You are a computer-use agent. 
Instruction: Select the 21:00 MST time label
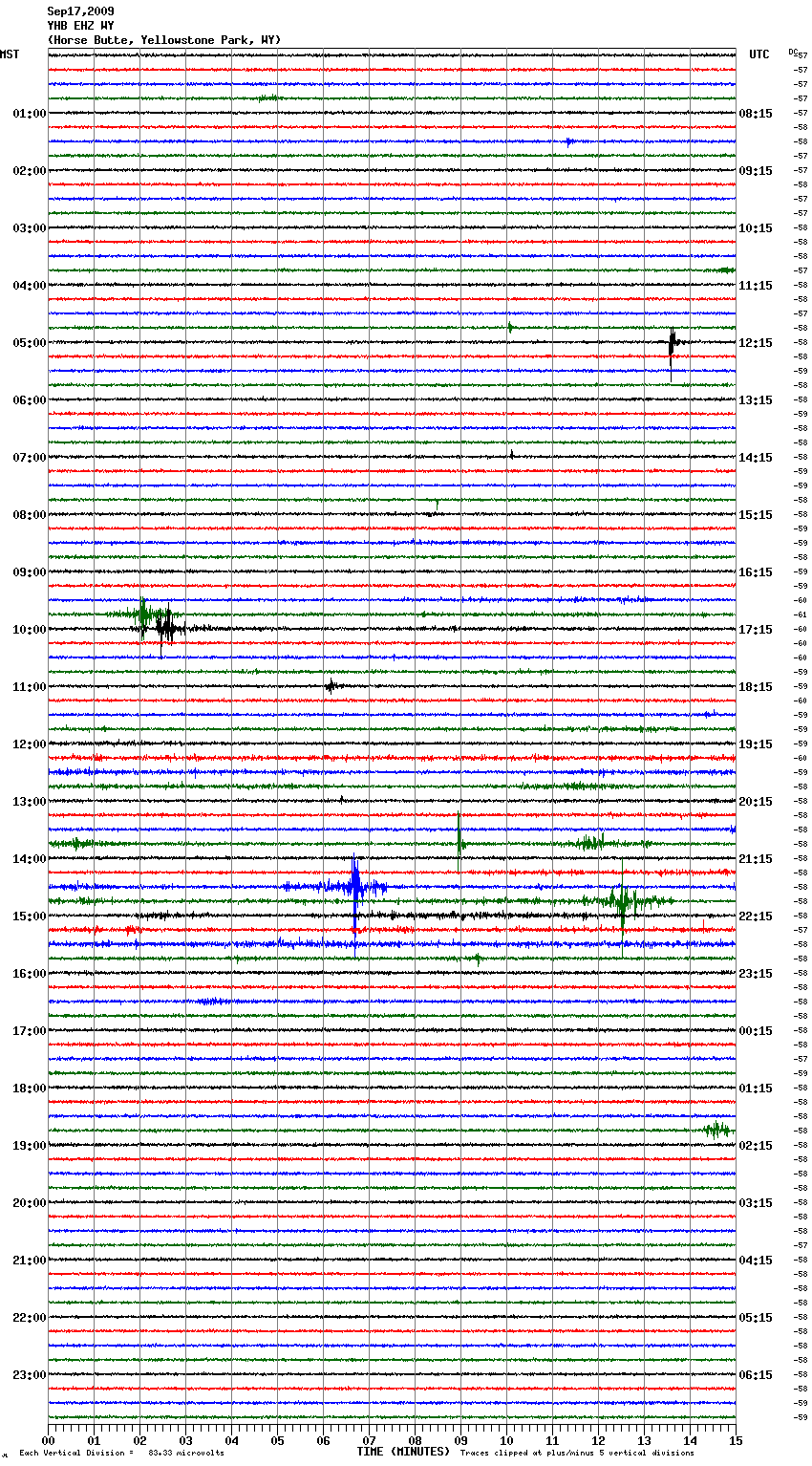[x=30, y=1261]
